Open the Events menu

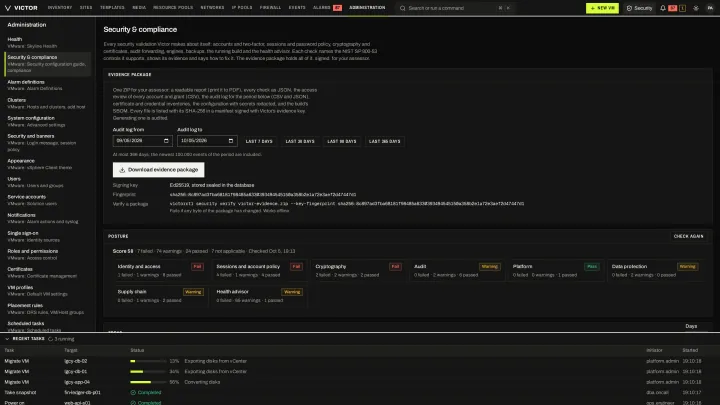coord(297,8)
